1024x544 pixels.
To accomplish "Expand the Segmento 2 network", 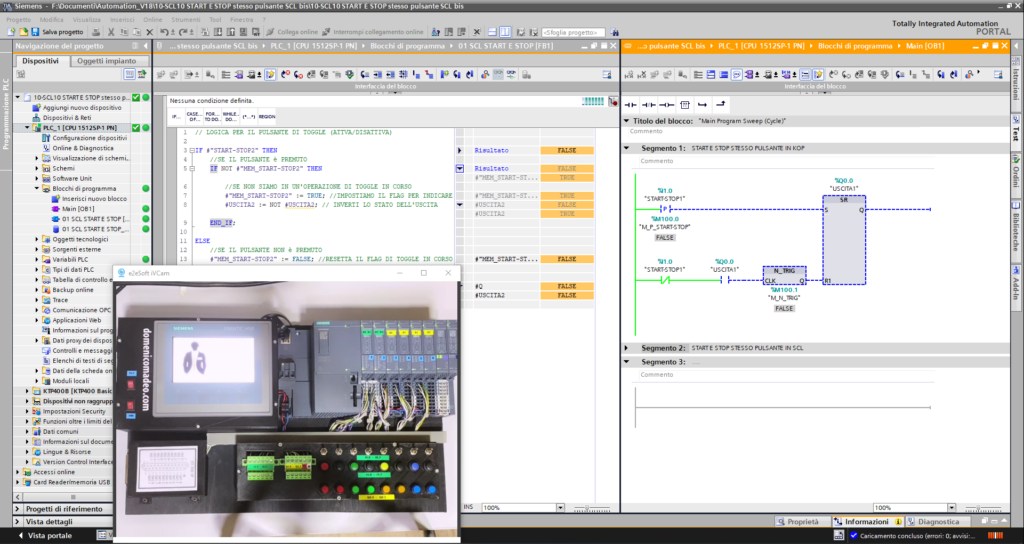I will pyautogui.click(x=628, y=347).
